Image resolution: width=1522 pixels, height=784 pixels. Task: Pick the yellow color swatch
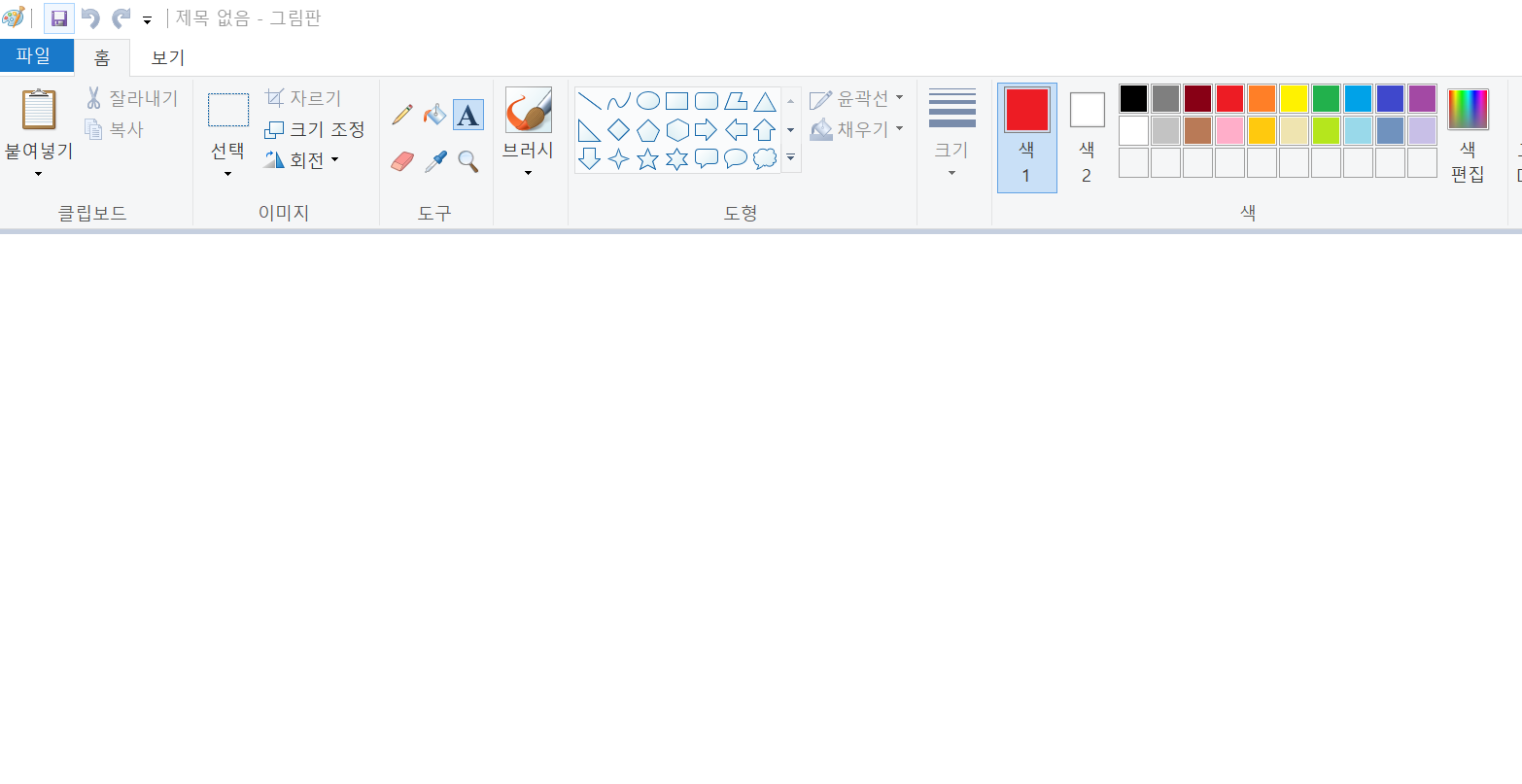tap(1294, 98)
